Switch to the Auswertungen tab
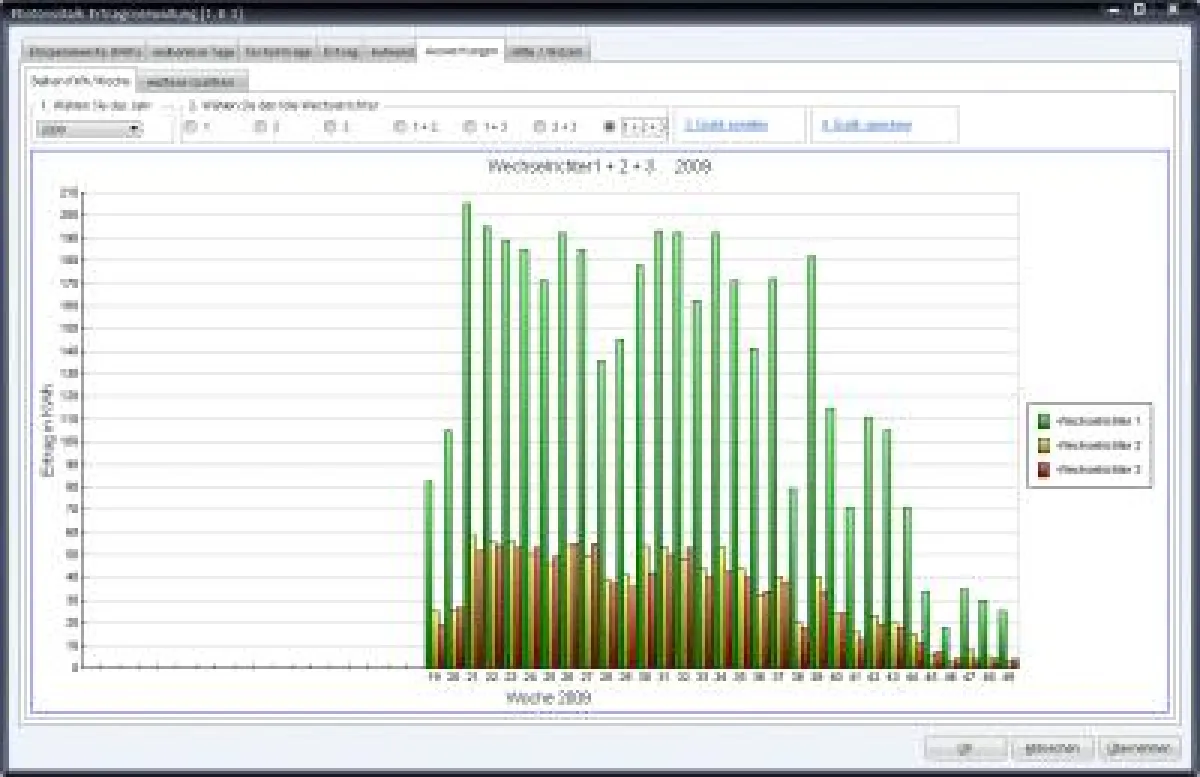The height and width of the screenshot is (777, 1200). coord(460,51)
